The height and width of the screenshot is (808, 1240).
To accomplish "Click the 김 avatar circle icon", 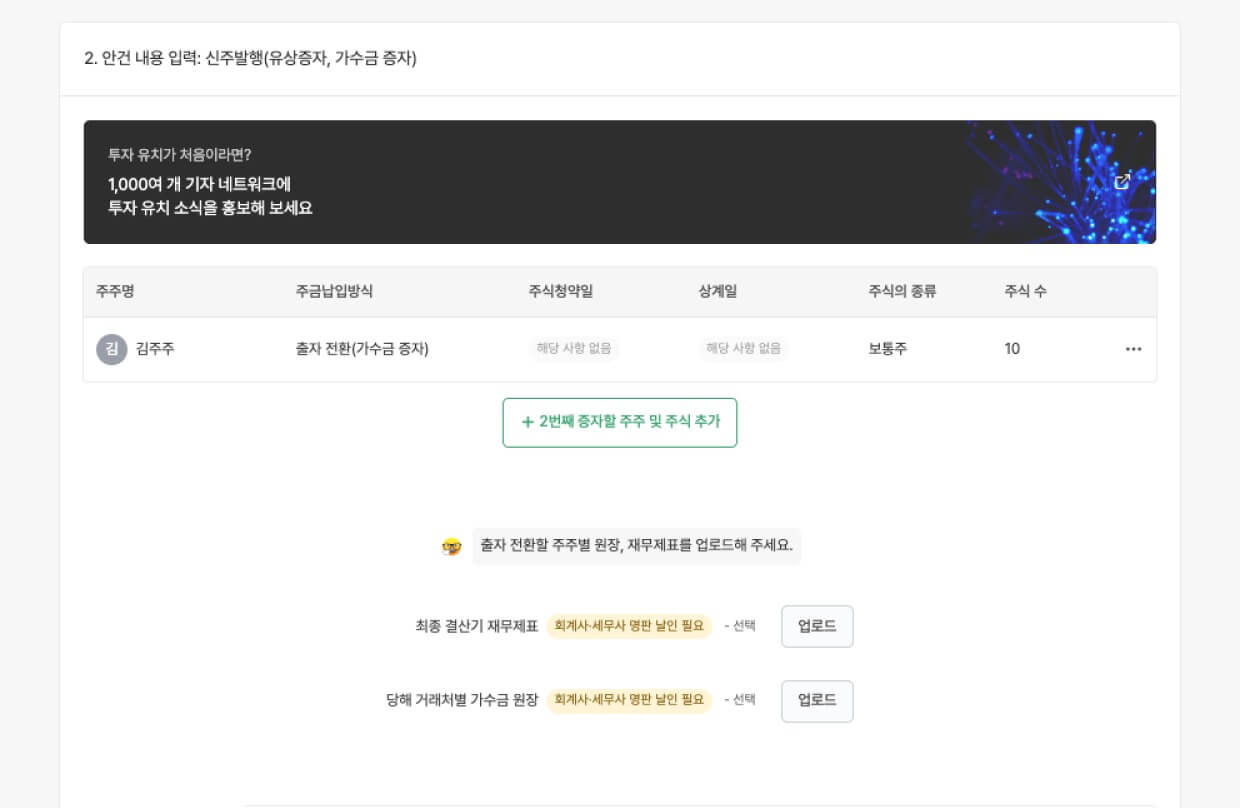I will 111,349.
